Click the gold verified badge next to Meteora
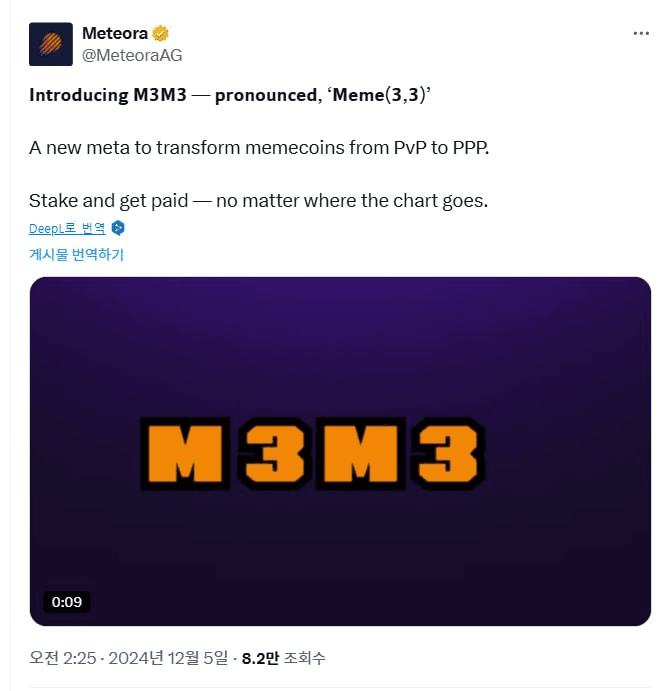 (x=160, y=33)
